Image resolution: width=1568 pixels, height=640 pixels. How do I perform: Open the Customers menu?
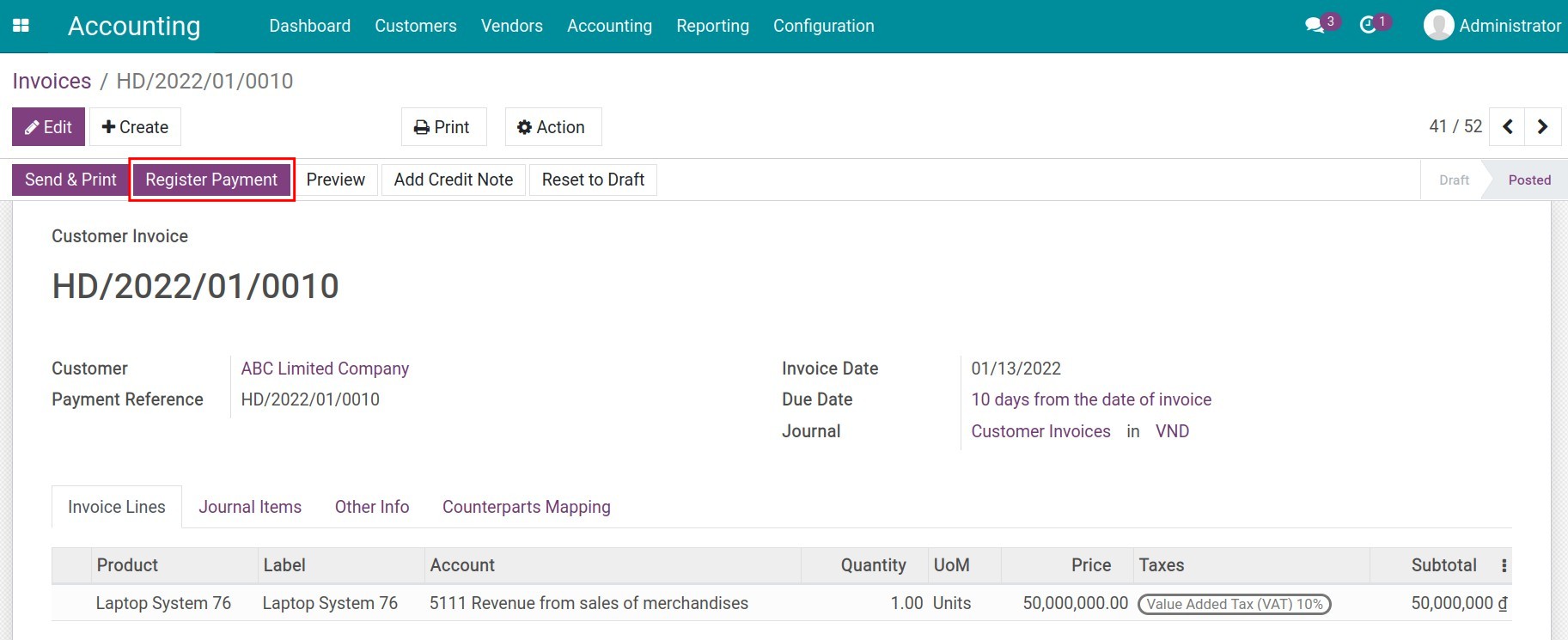(415, 26)
